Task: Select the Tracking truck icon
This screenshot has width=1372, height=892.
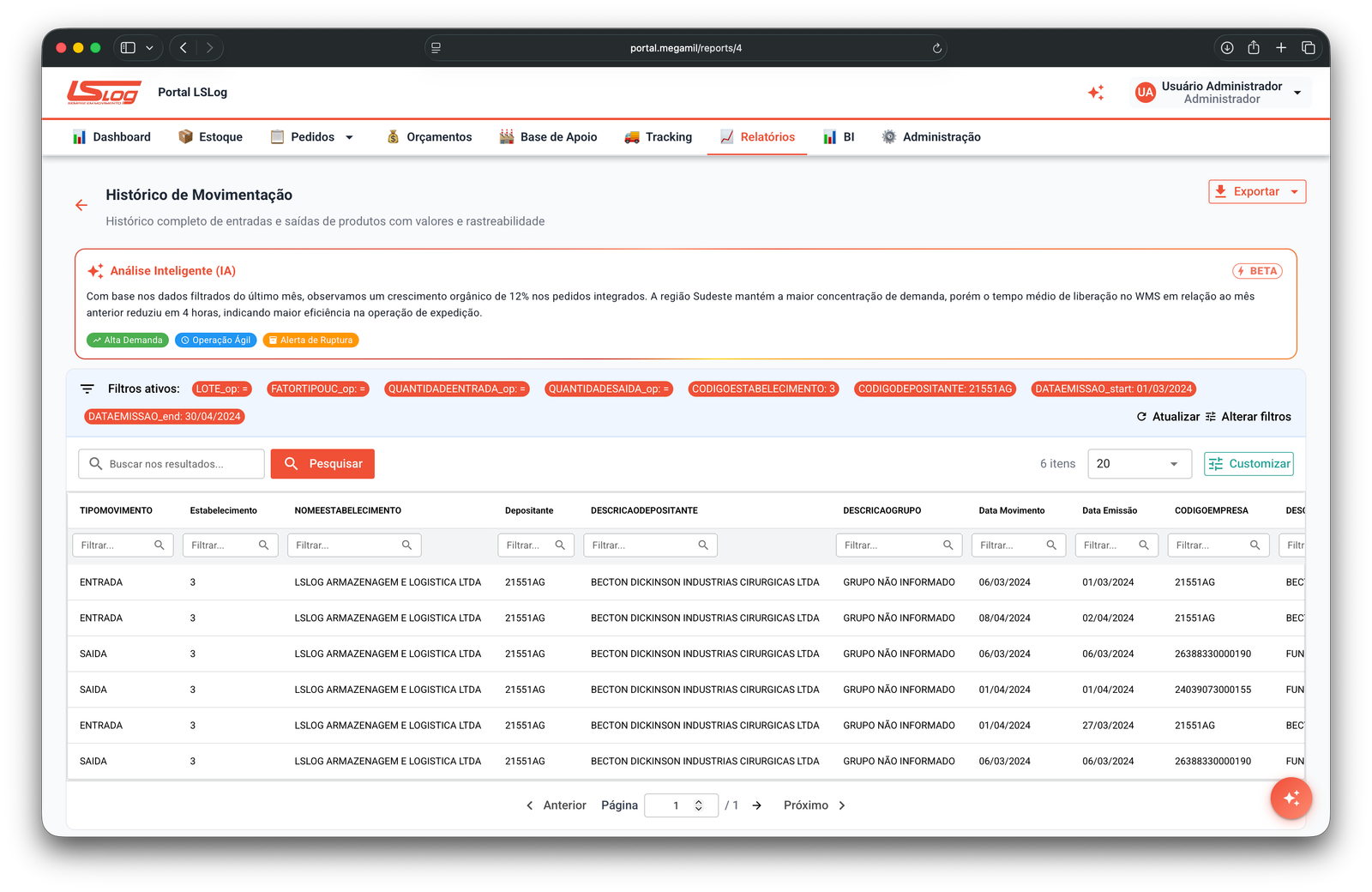Action: (x=633, y=136)
